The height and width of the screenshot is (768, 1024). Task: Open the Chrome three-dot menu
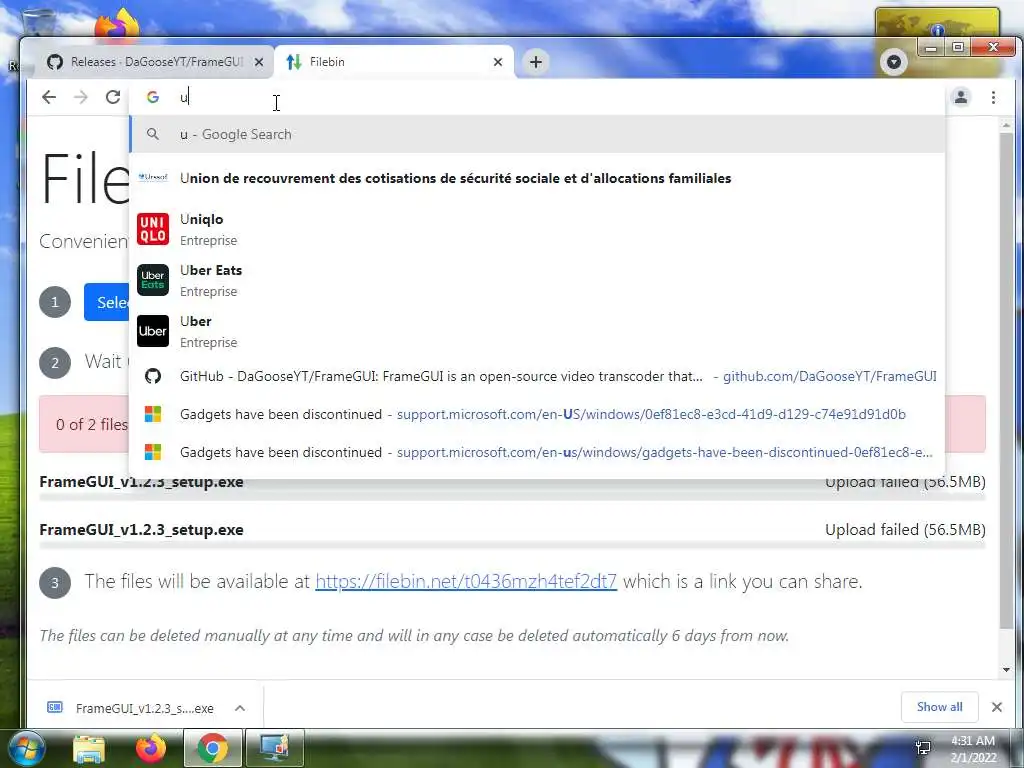(993, 97)
